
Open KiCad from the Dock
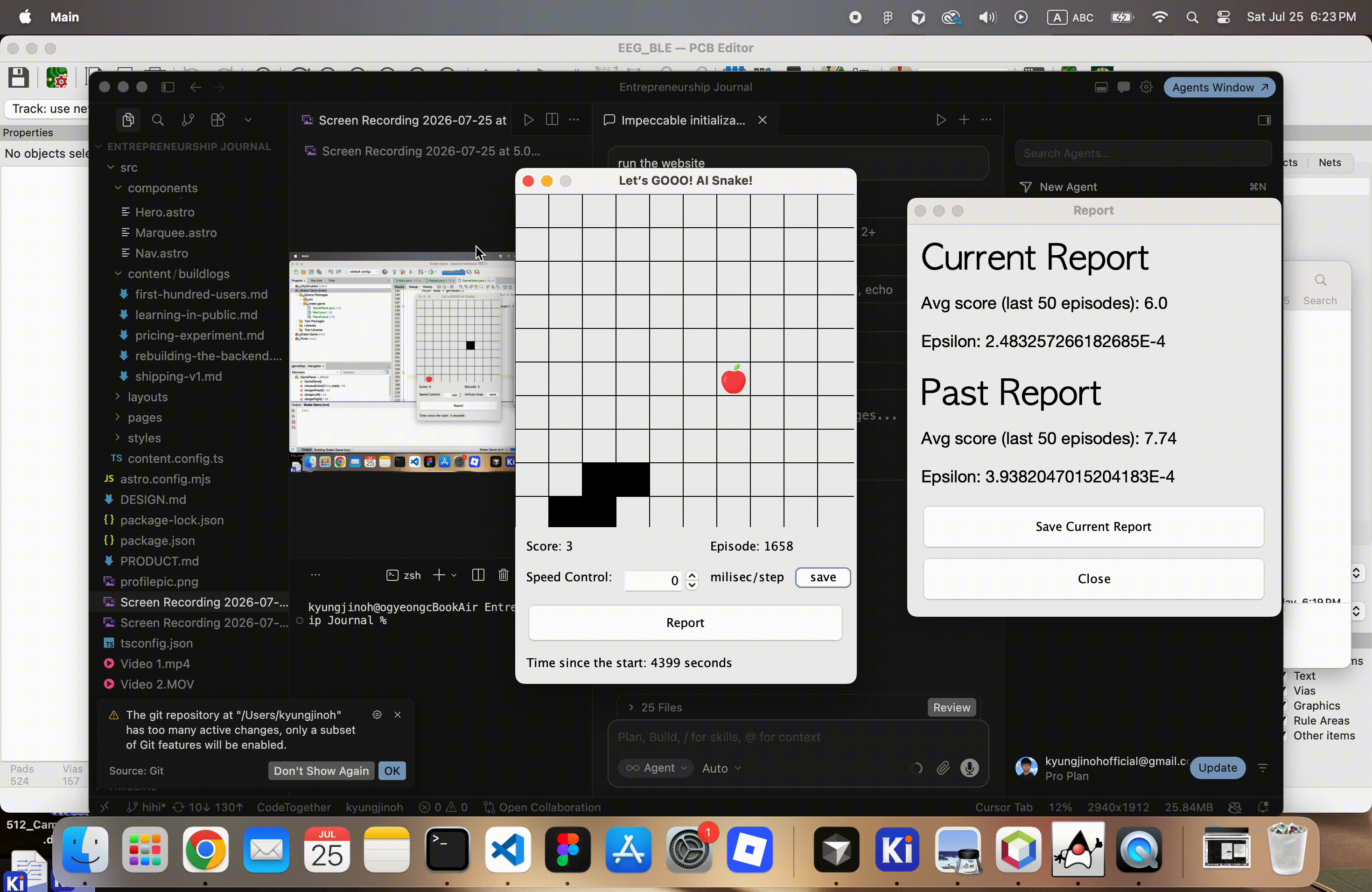897,850
